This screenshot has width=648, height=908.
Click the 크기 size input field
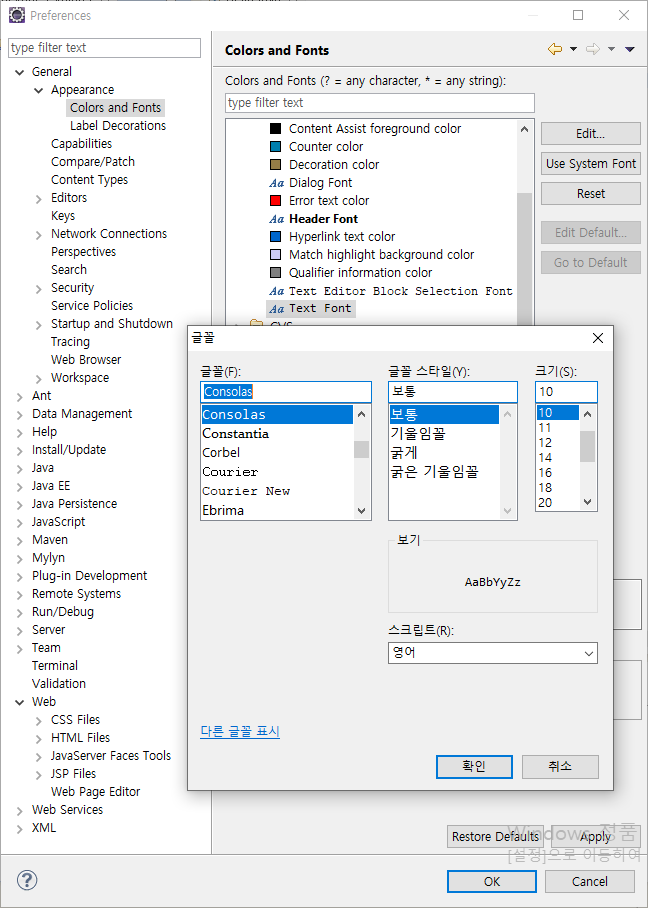pos(566,392)
